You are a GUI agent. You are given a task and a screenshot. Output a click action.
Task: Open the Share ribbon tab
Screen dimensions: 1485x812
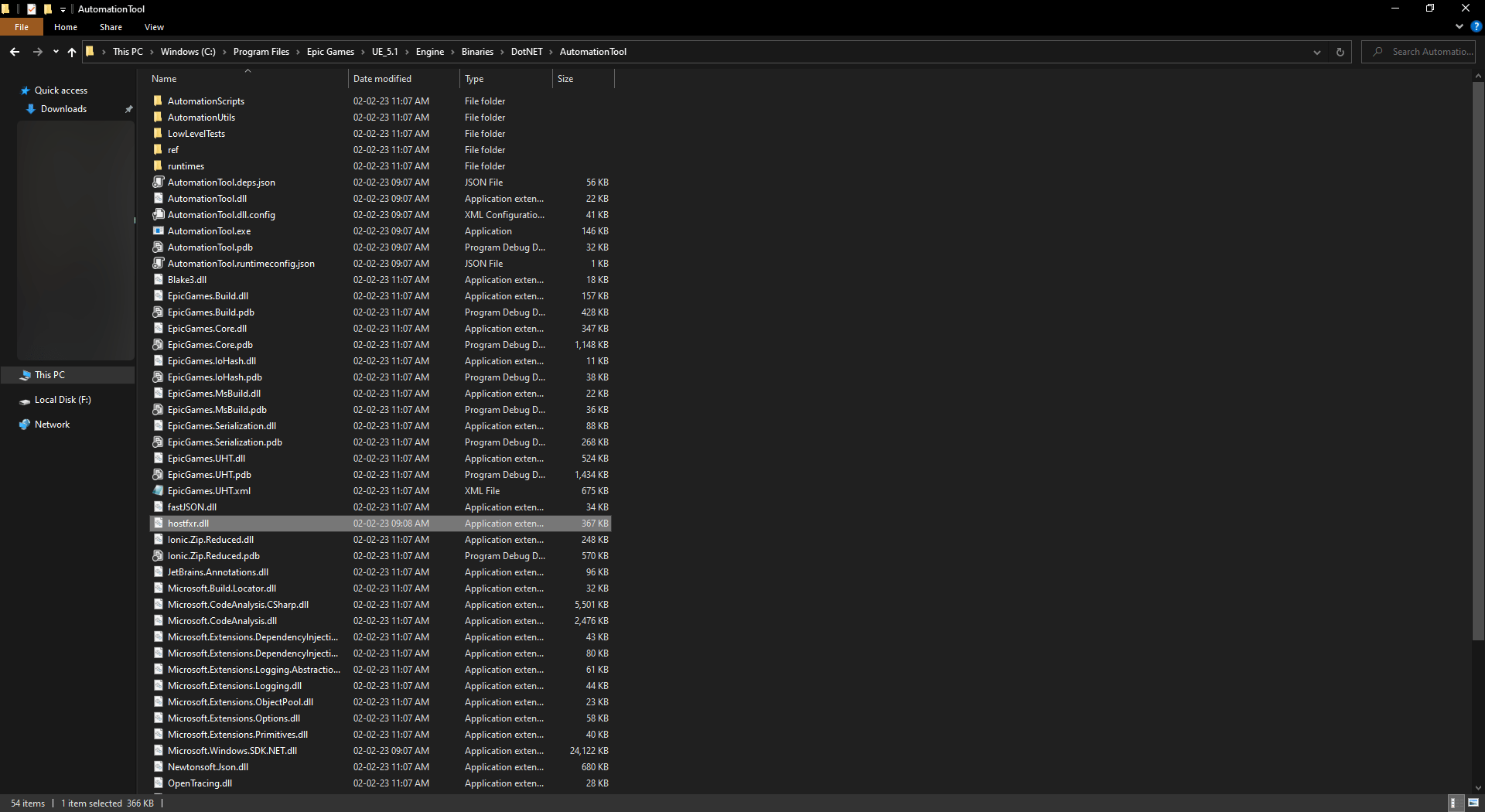click(111, 27)
